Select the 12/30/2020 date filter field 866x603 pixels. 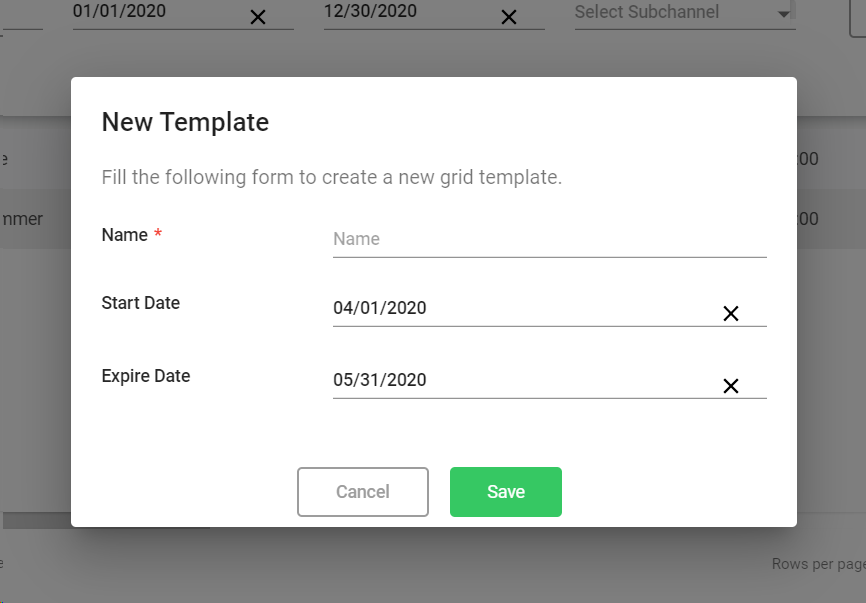pos(400,12)
